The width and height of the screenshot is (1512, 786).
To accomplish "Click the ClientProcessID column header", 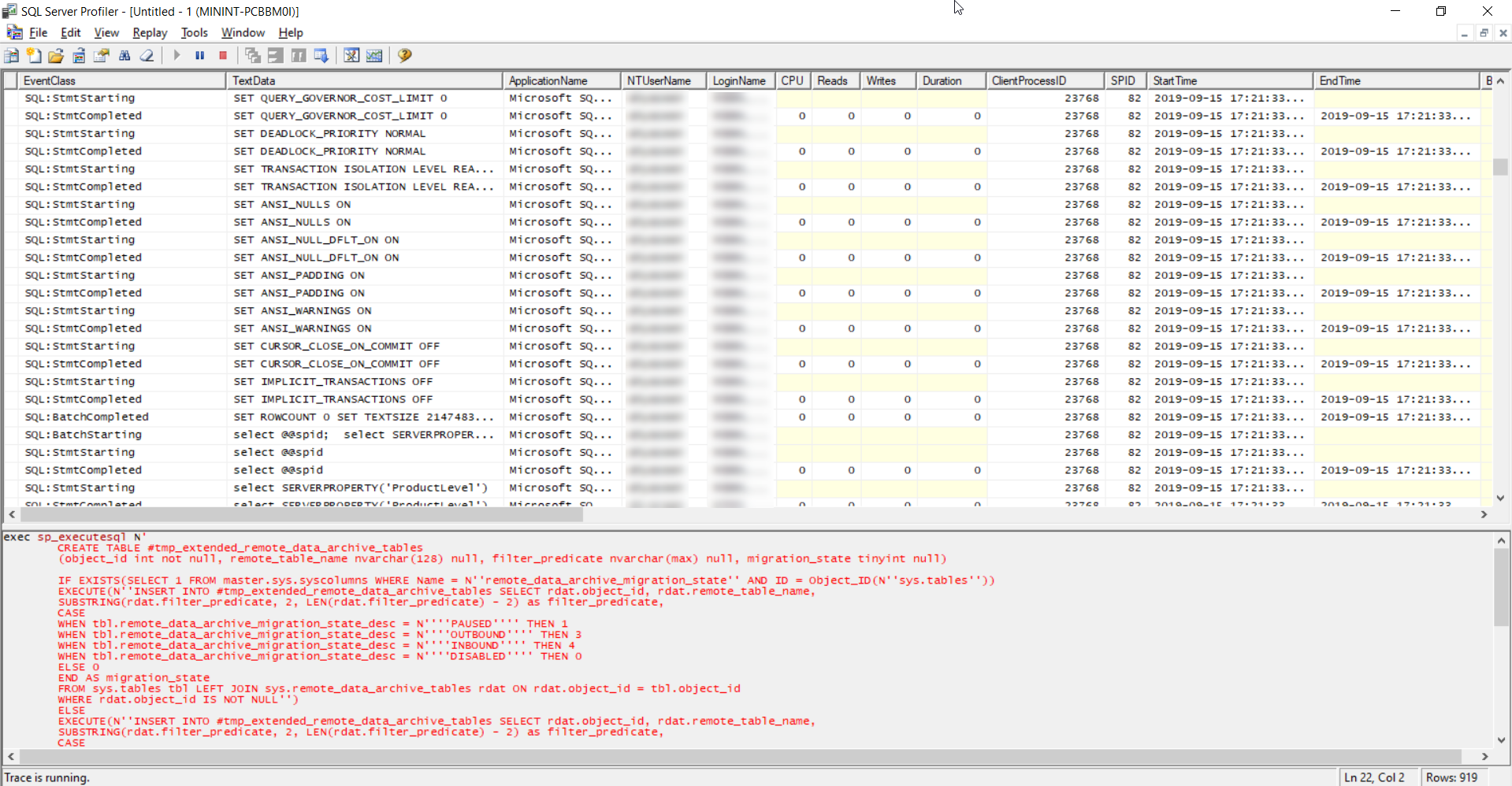I will (x=1045, y=80).
